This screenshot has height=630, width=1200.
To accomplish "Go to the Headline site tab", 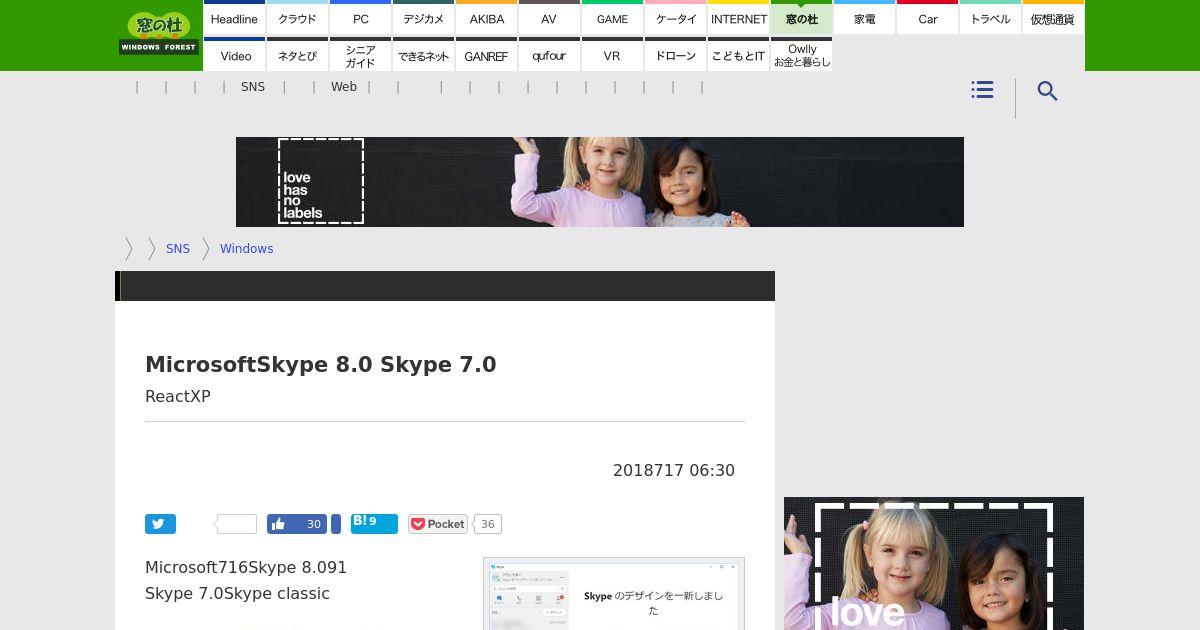I will click(x=234, y=18).
